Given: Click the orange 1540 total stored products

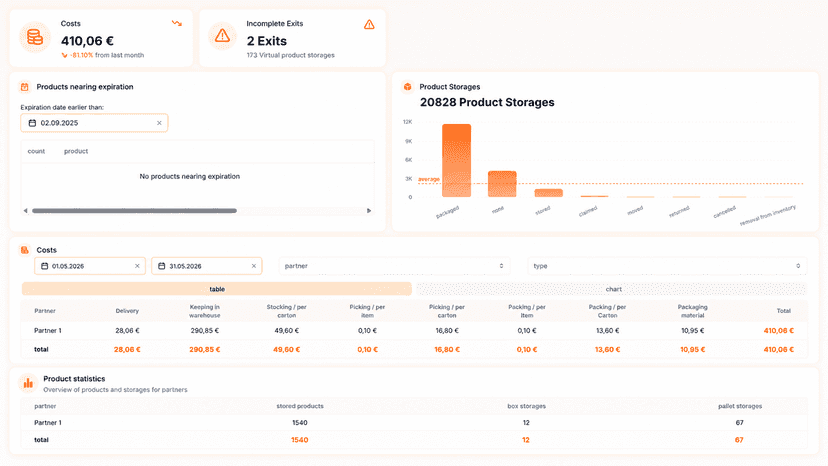Looking at the screenshot, I should [x=299, y=440].
